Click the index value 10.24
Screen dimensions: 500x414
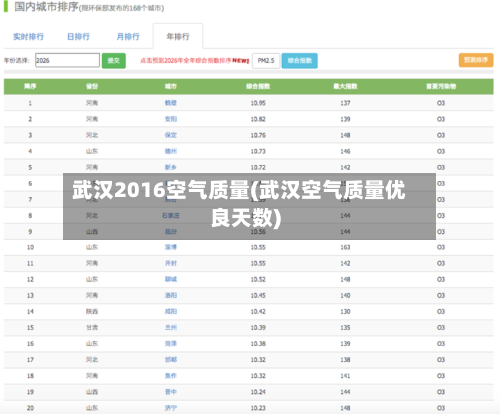(x=258, y=392)
